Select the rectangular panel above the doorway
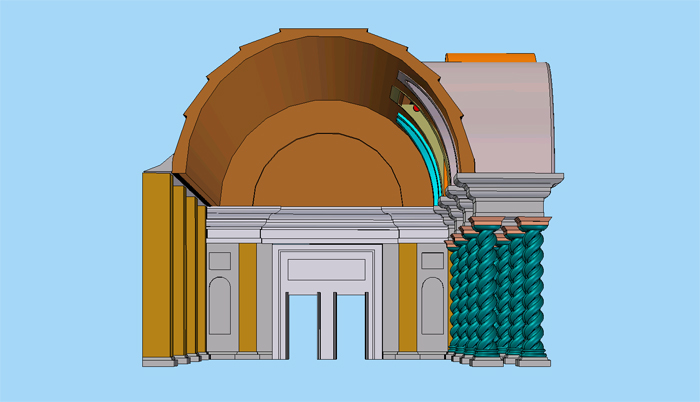 [327, 270]
